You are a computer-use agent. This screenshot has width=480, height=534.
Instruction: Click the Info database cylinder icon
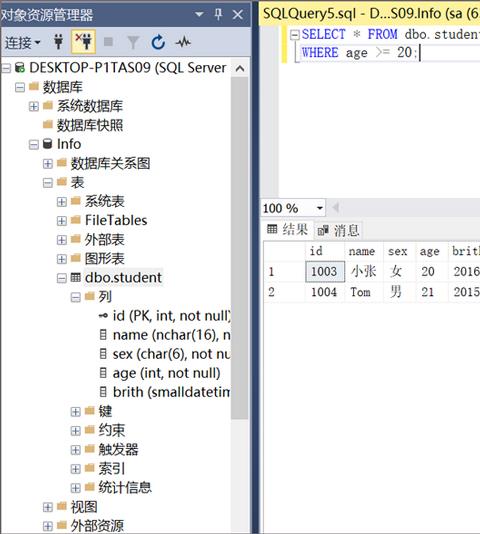click(x=47, y=144)
